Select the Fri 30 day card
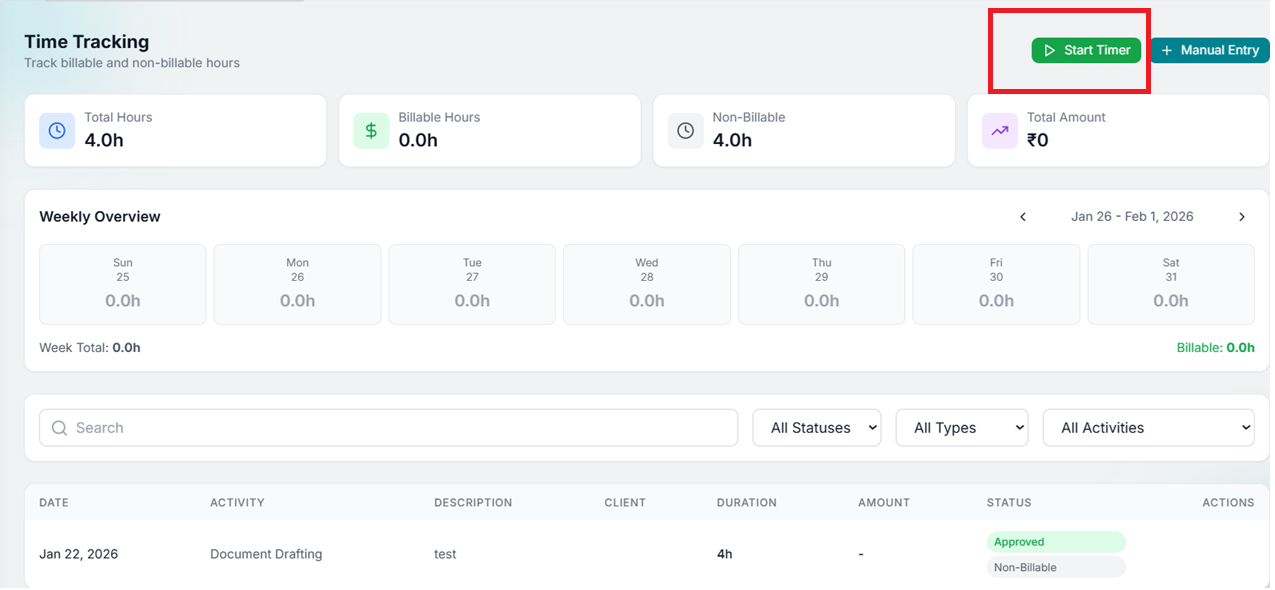The height and width of the screenshot is (590, 1275). (996, 284)
